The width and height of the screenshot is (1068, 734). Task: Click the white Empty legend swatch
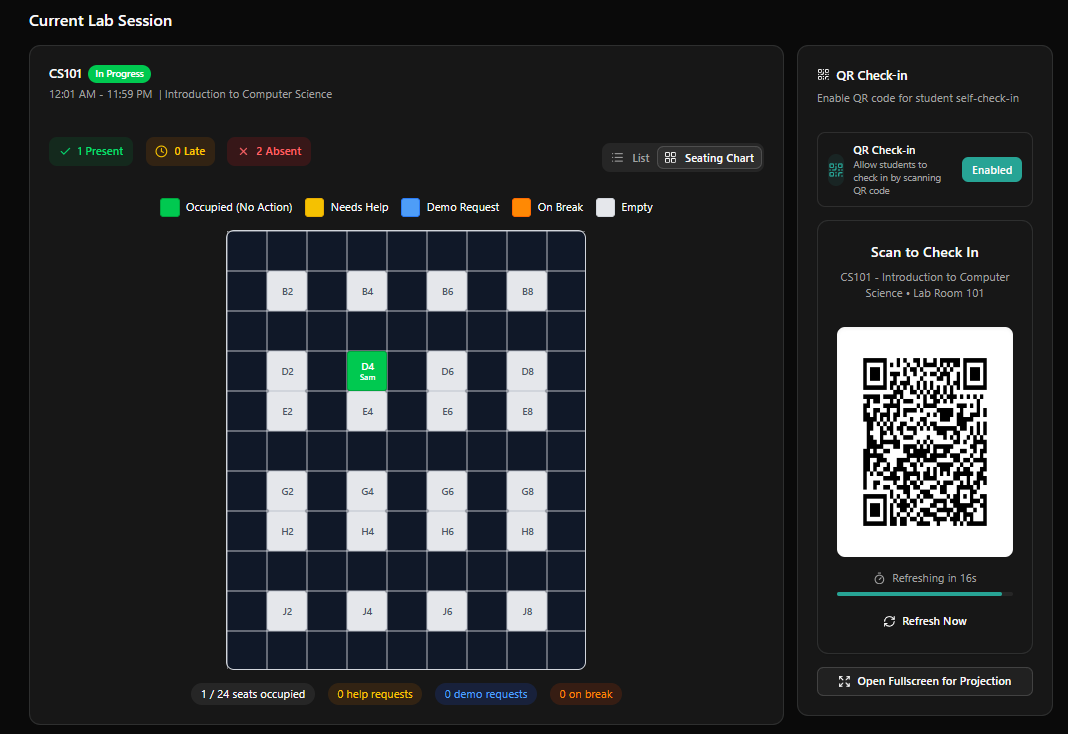(x=606, y=208)
